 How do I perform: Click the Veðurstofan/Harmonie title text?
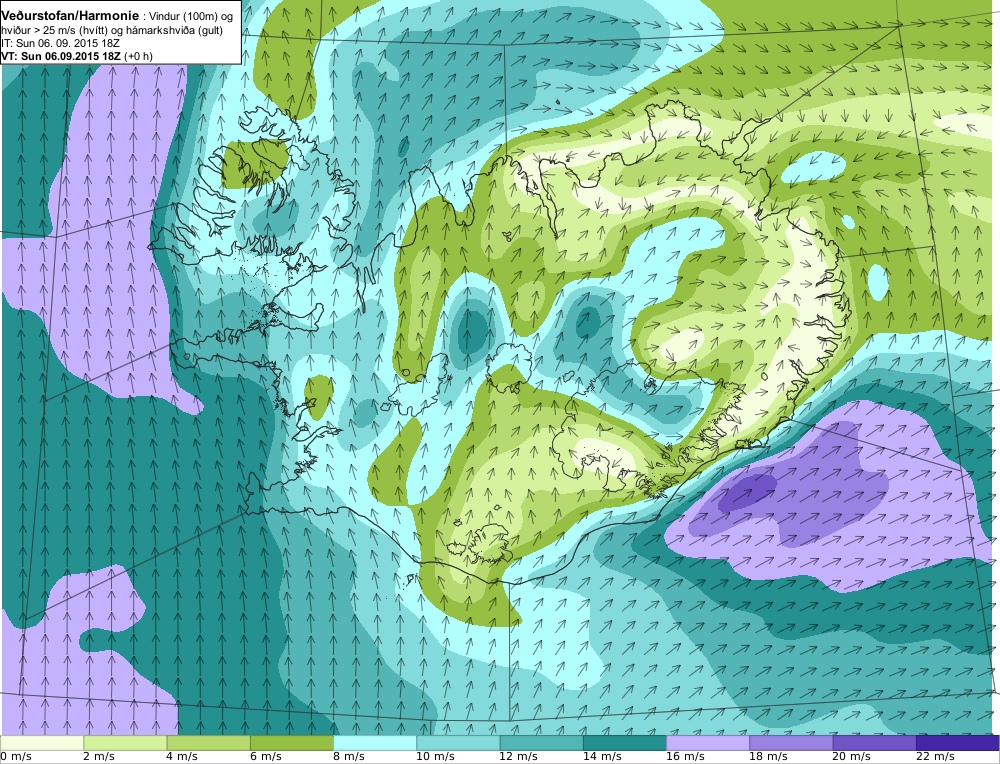point(70,16)
